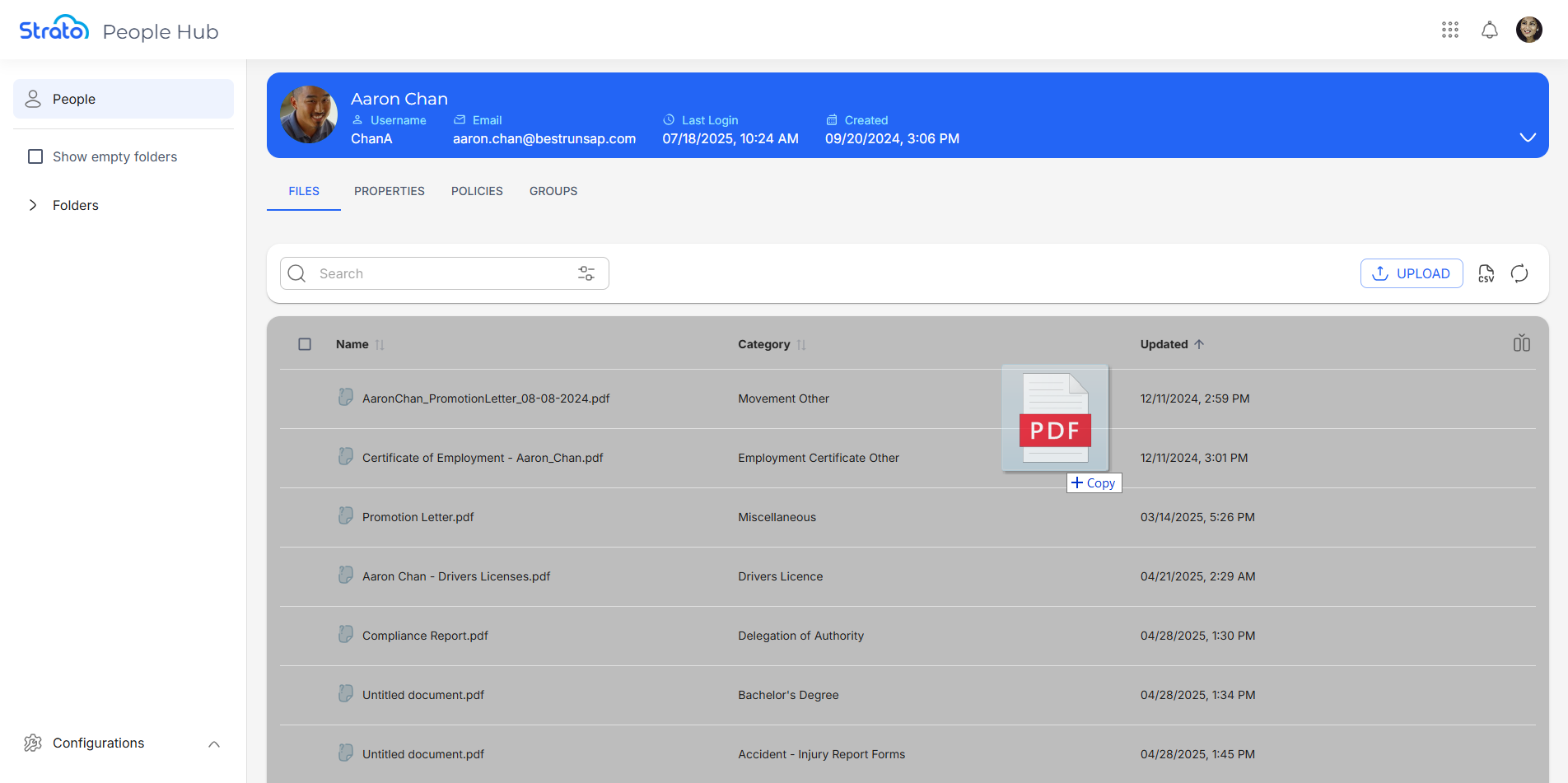Open the user account avatar menu
Screen dimensions: 1568x783
click(1528, 30)
